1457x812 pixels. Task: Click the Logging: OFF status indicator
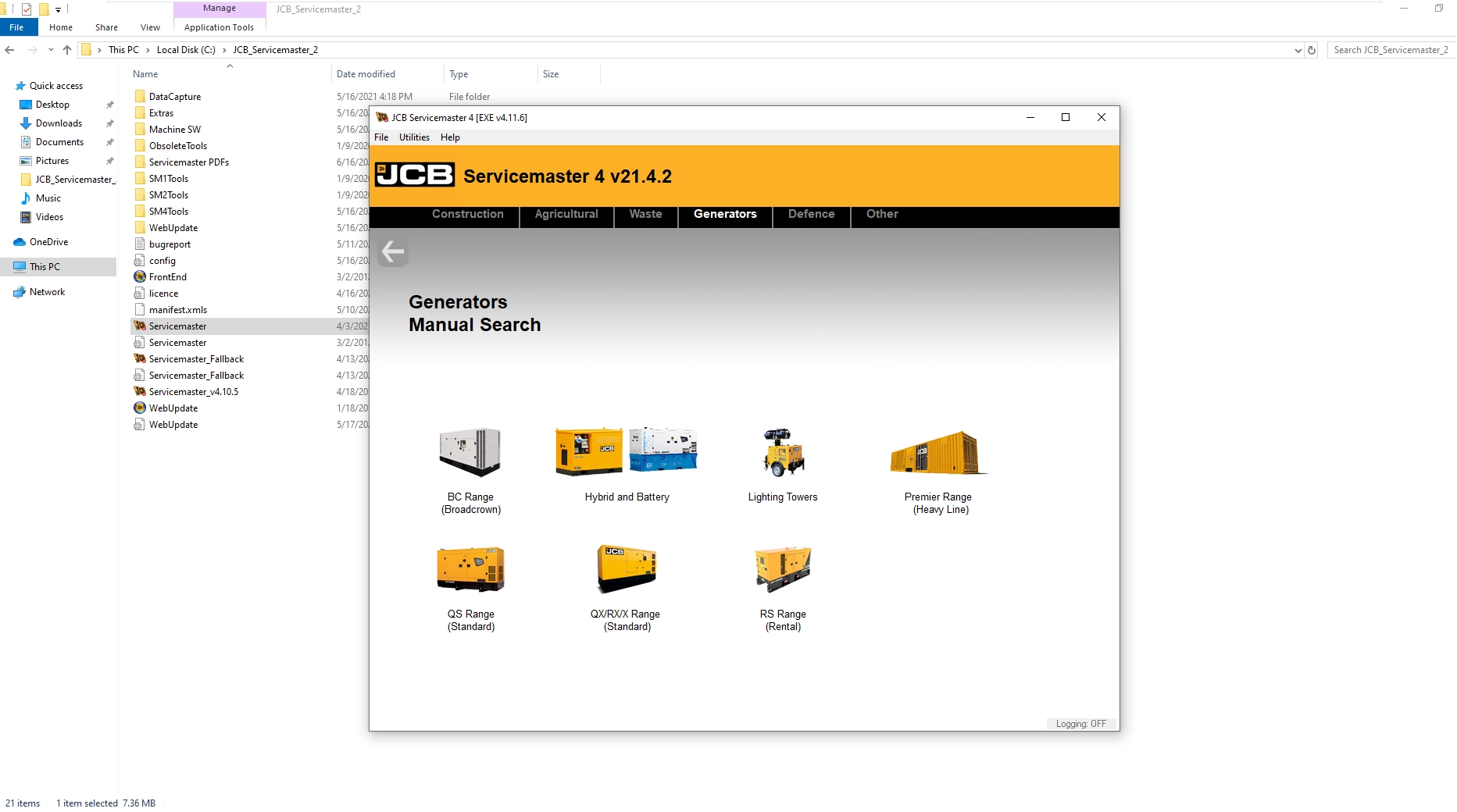click(1081, 724)
